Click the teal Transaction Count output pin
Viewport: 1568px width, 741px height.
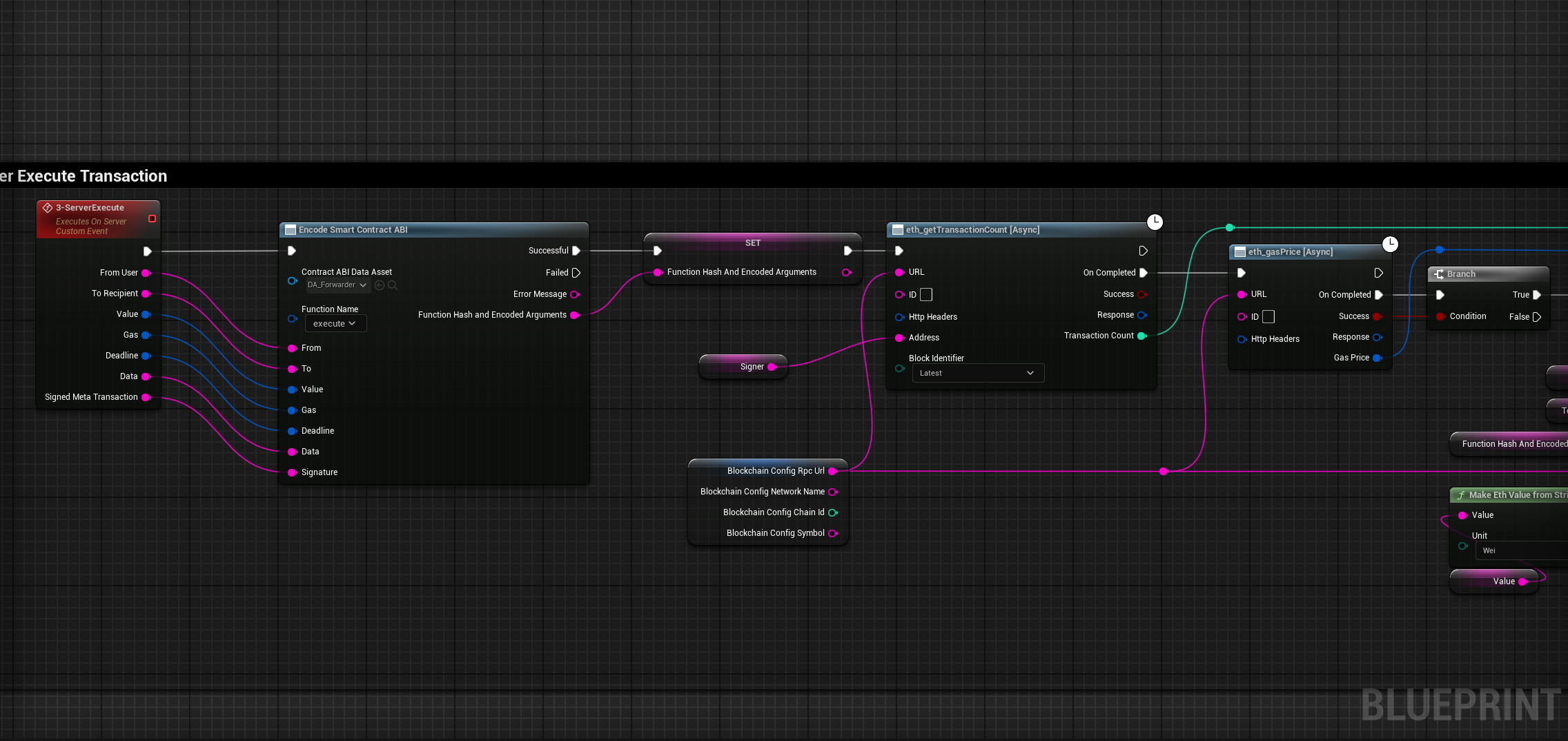pyautogui.click(x=1141, y=336)
